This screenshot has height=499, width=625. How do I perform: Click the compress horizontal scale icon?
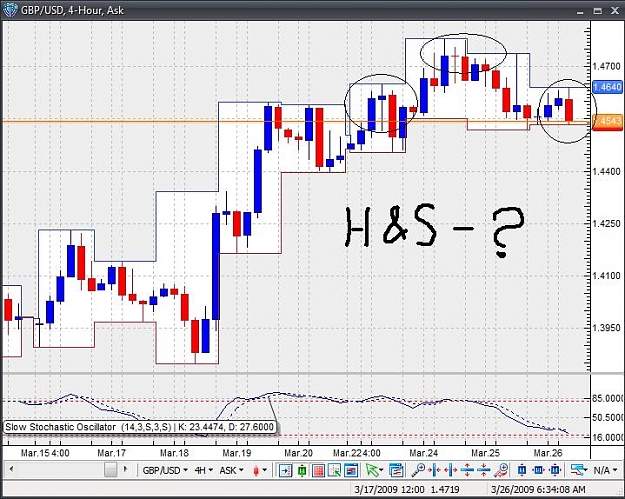point(434,470)
